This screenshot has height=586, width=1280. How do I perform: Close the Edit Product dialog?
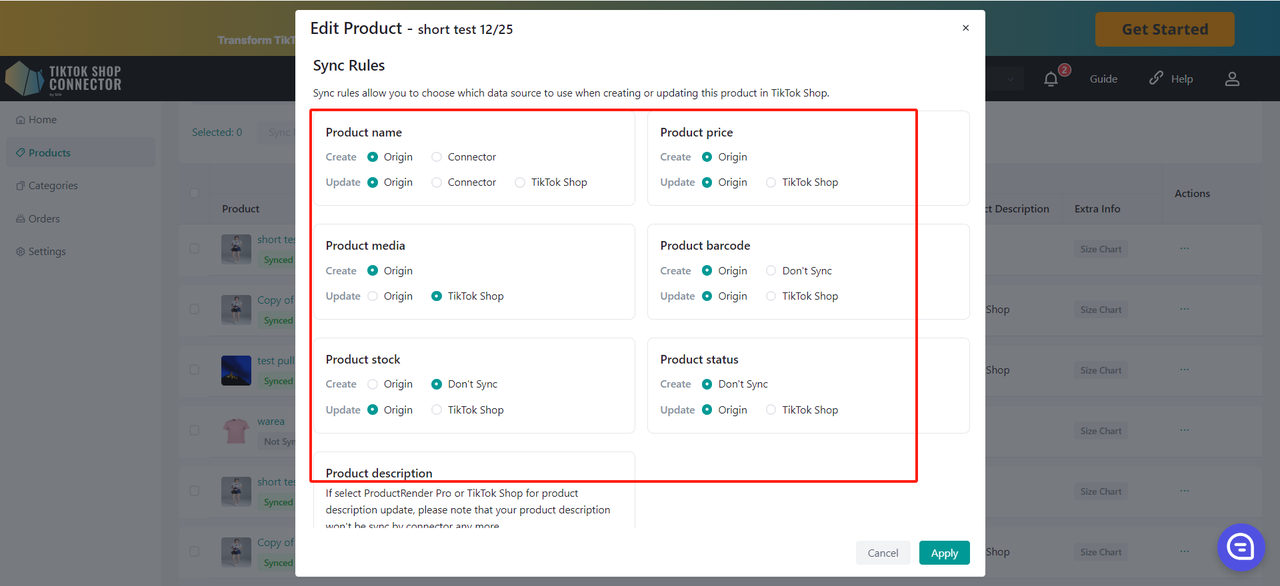(965, 28)
